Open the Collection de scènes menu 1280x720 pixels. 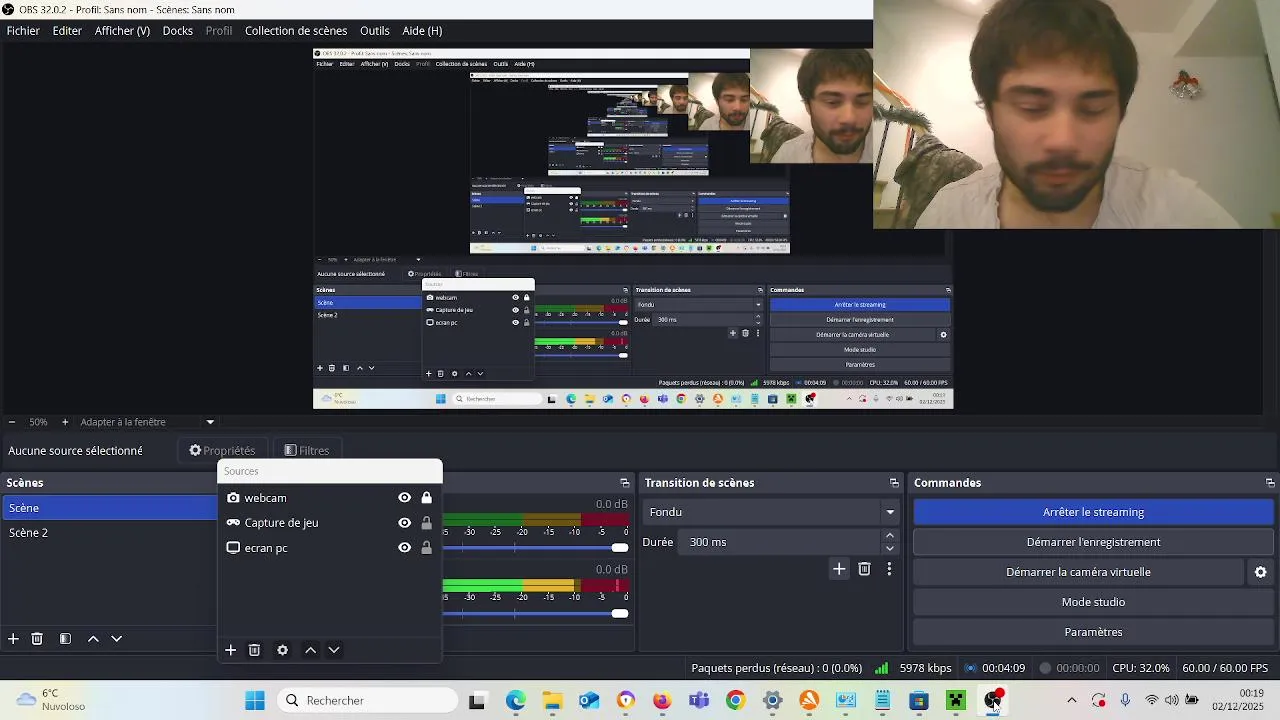tap(296, 31)
